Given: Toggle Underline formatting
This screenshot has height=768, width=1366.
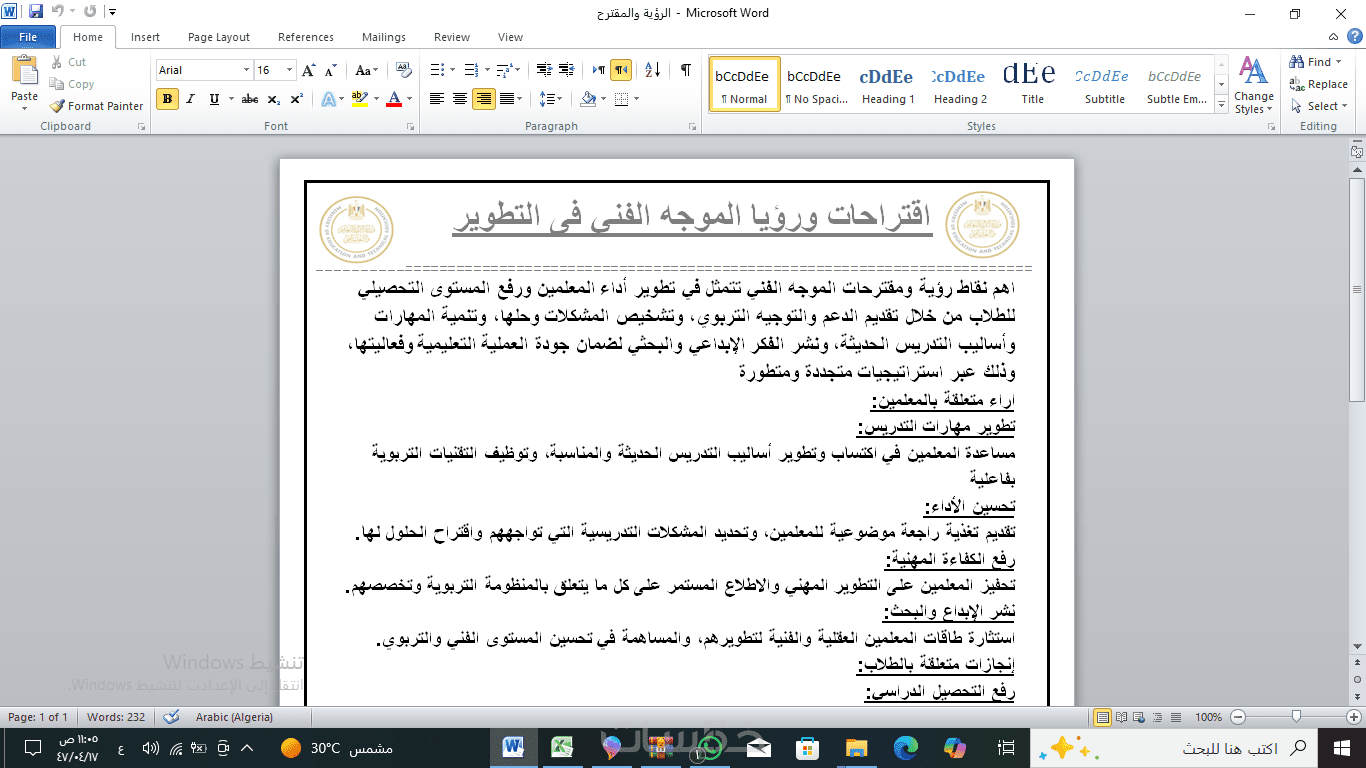Looking at the screenshot, I should [x=214, y=99].
